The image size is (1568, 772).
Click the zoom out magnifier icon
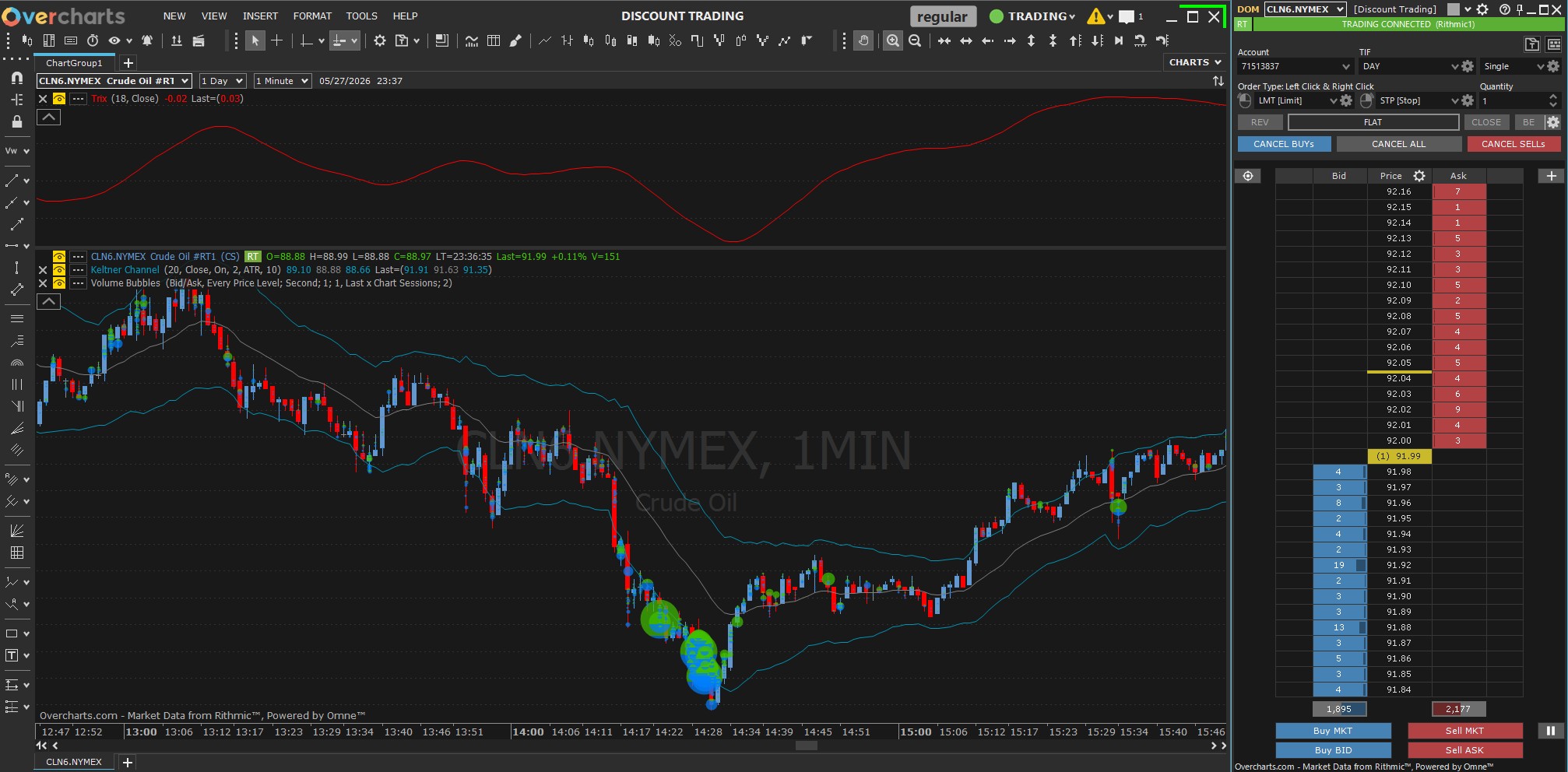click(915, 40)
